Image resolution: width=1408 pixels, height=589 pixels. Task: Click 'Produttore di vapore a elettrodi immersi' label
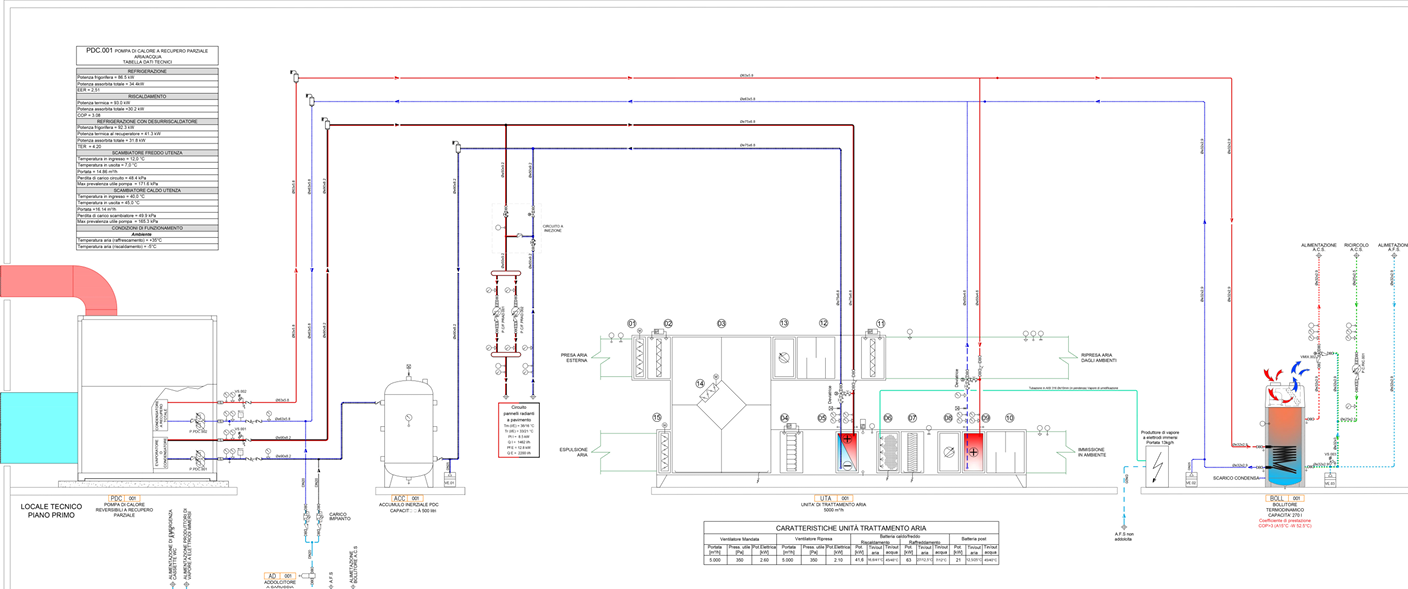pos(1161,437)
